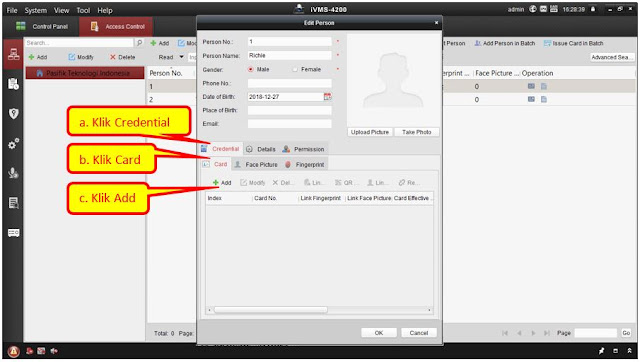The width and height of the screenshot is (640, 362).
Task: Open the device management sidebar icon
Action: pyautogui.click(x=13, y=233)
